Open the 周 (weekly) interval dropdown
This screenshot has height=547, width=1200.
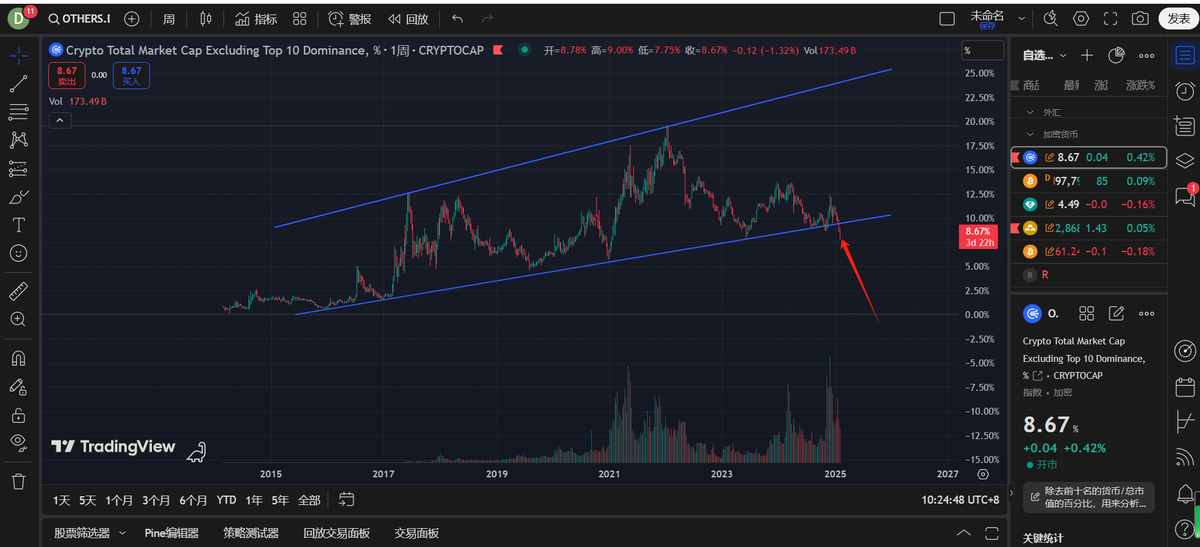169,19
